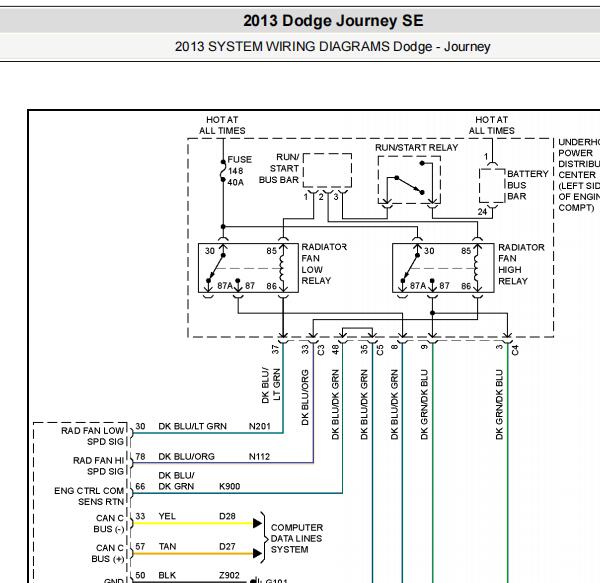The height and width of the screenshot is (583, 600).
Task: Select circuit code "D27"
Action: click(227, 546)
